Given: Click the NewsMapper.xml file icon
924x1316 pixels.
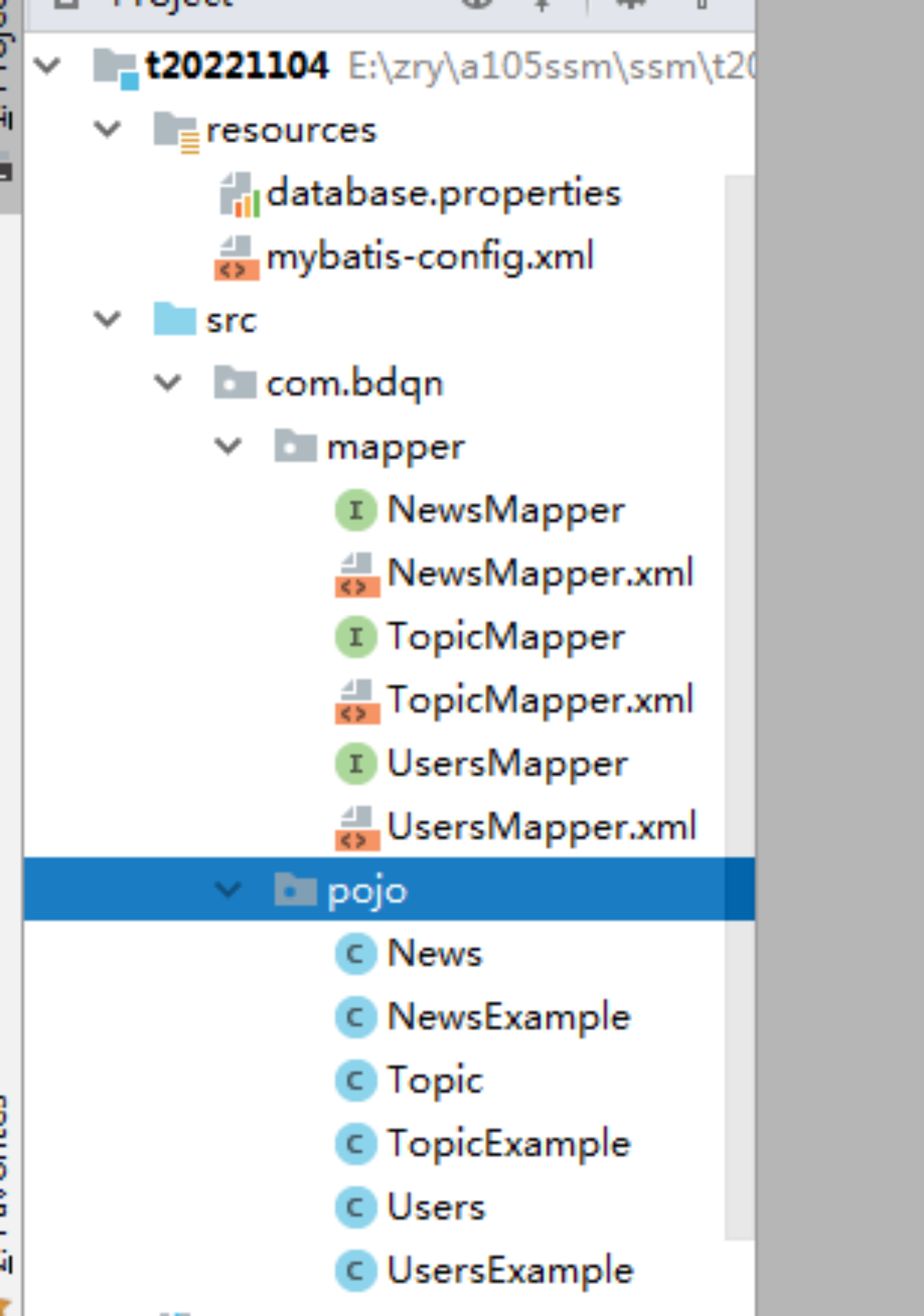Looking at the screenshot, I should [357, 574].
